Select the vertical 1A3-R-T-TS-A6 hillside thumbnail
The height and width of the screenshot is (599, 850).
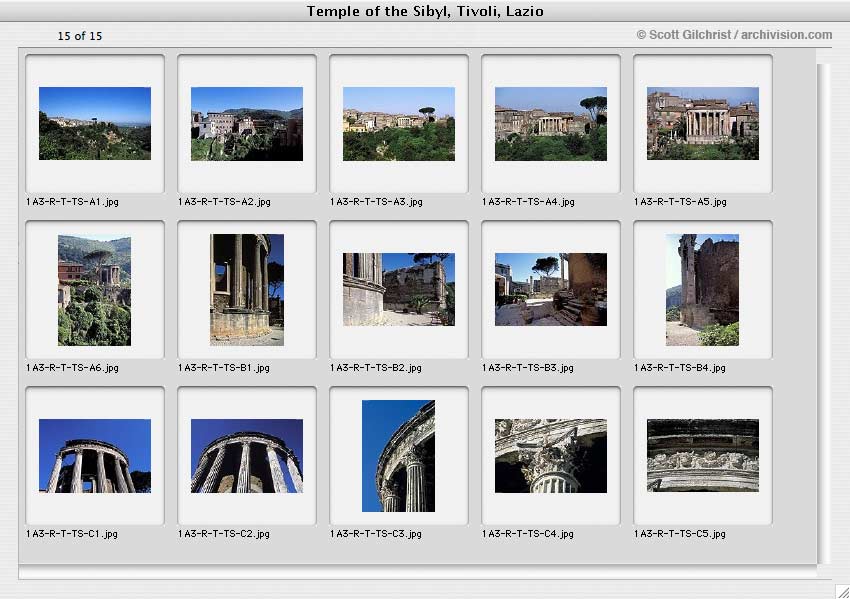(94, 290)
